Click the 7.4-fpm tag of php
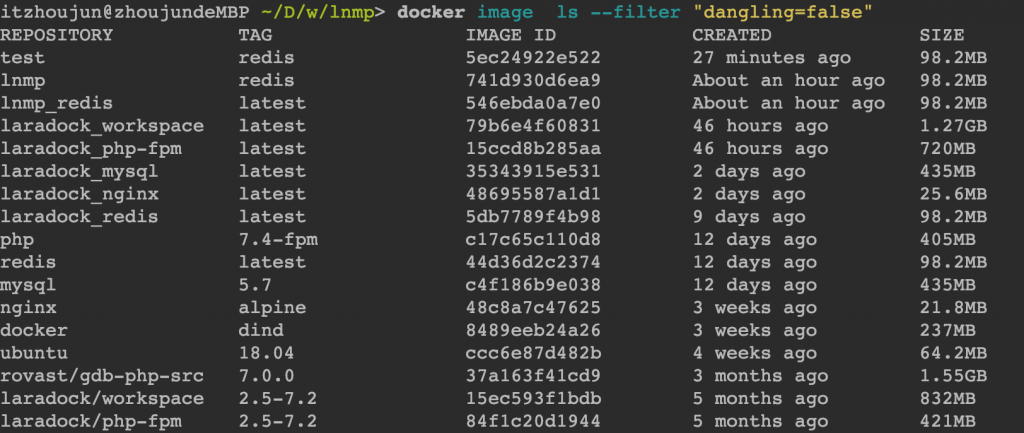Image resolution: width=1024 pixels, height=433 pixels. click(x=278, y=240)
